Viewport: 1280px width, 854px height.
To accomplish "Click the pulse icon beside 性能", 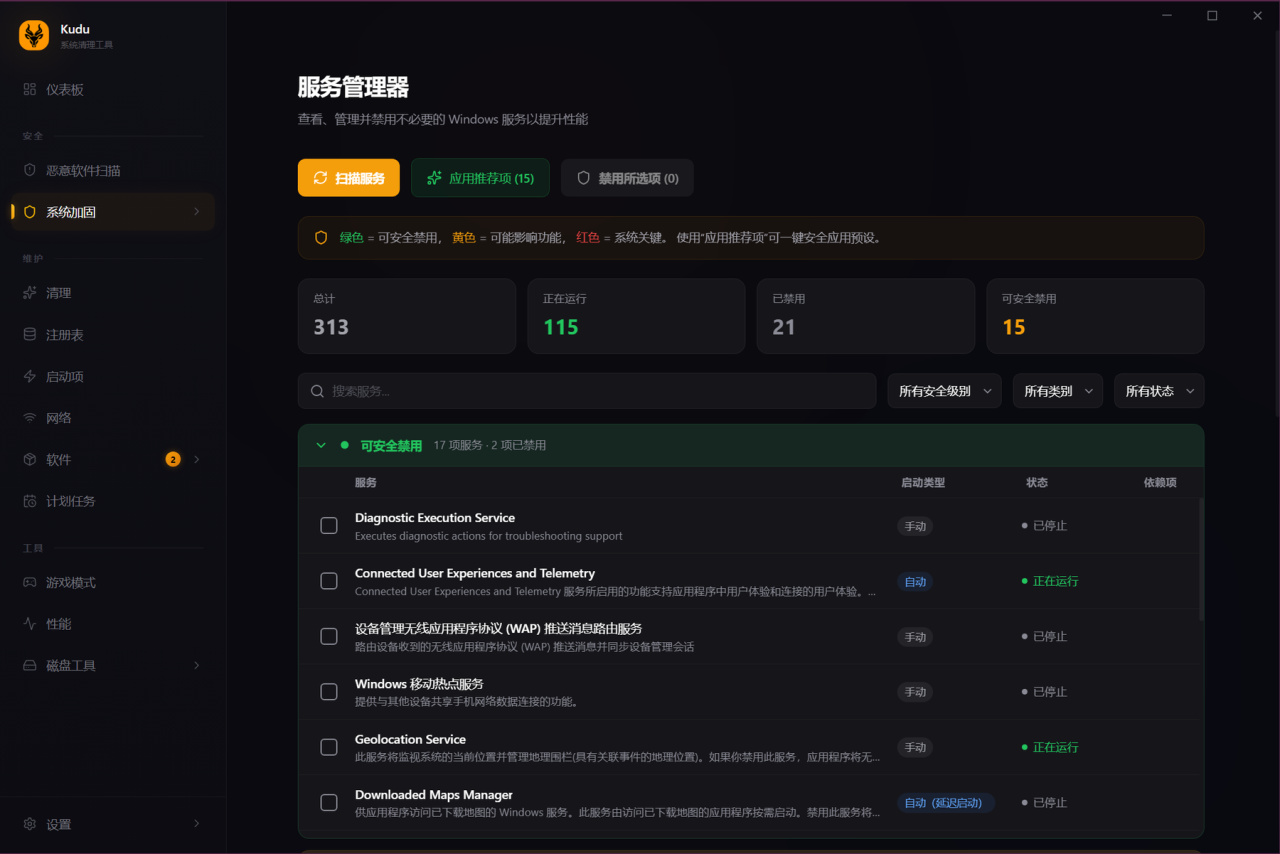I will coord(30,624).
